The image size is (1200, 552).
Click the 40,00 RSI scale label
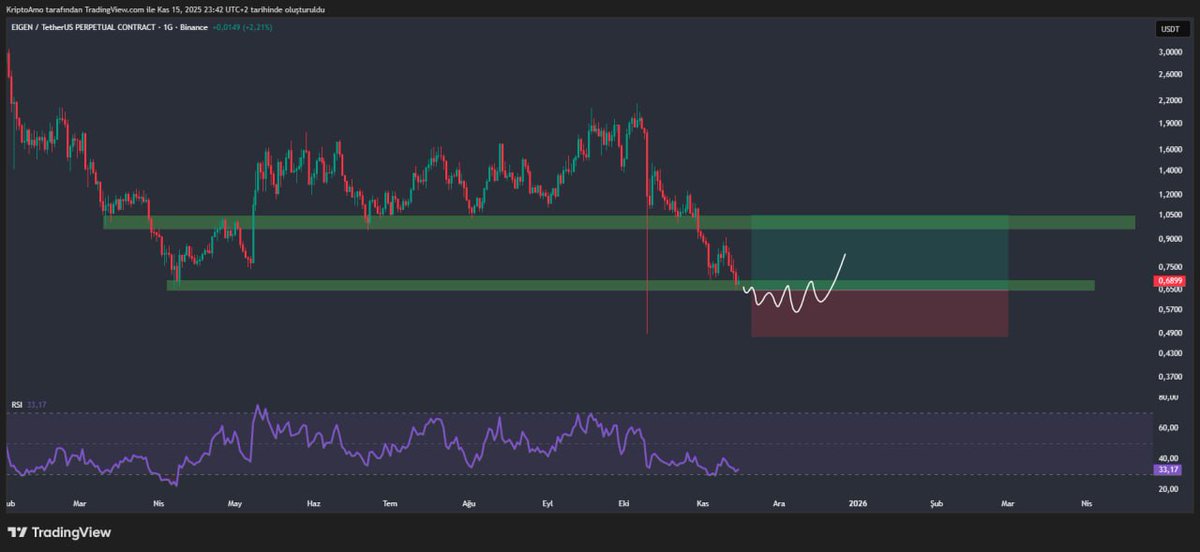coord(1169,458)
